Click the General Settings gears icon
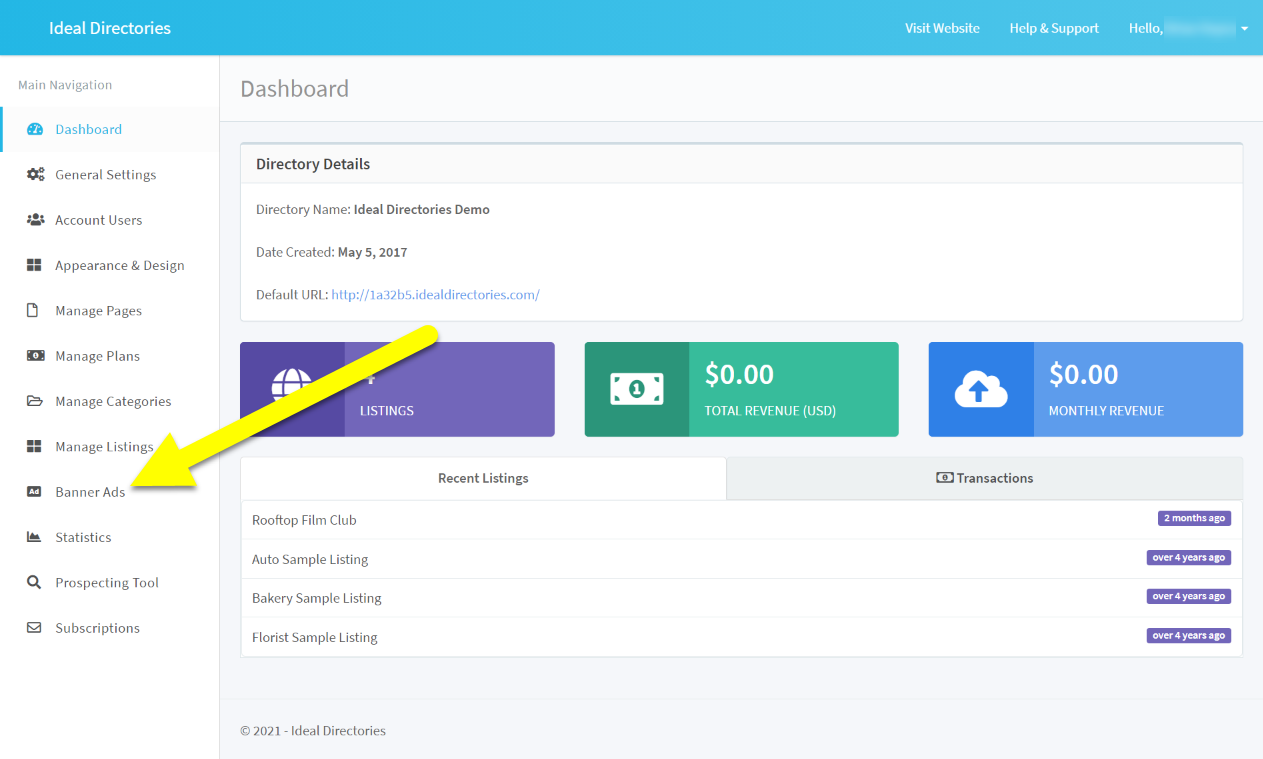This screenshot has width=1263, height=759. pyautogui.click(x=35, y=174)
